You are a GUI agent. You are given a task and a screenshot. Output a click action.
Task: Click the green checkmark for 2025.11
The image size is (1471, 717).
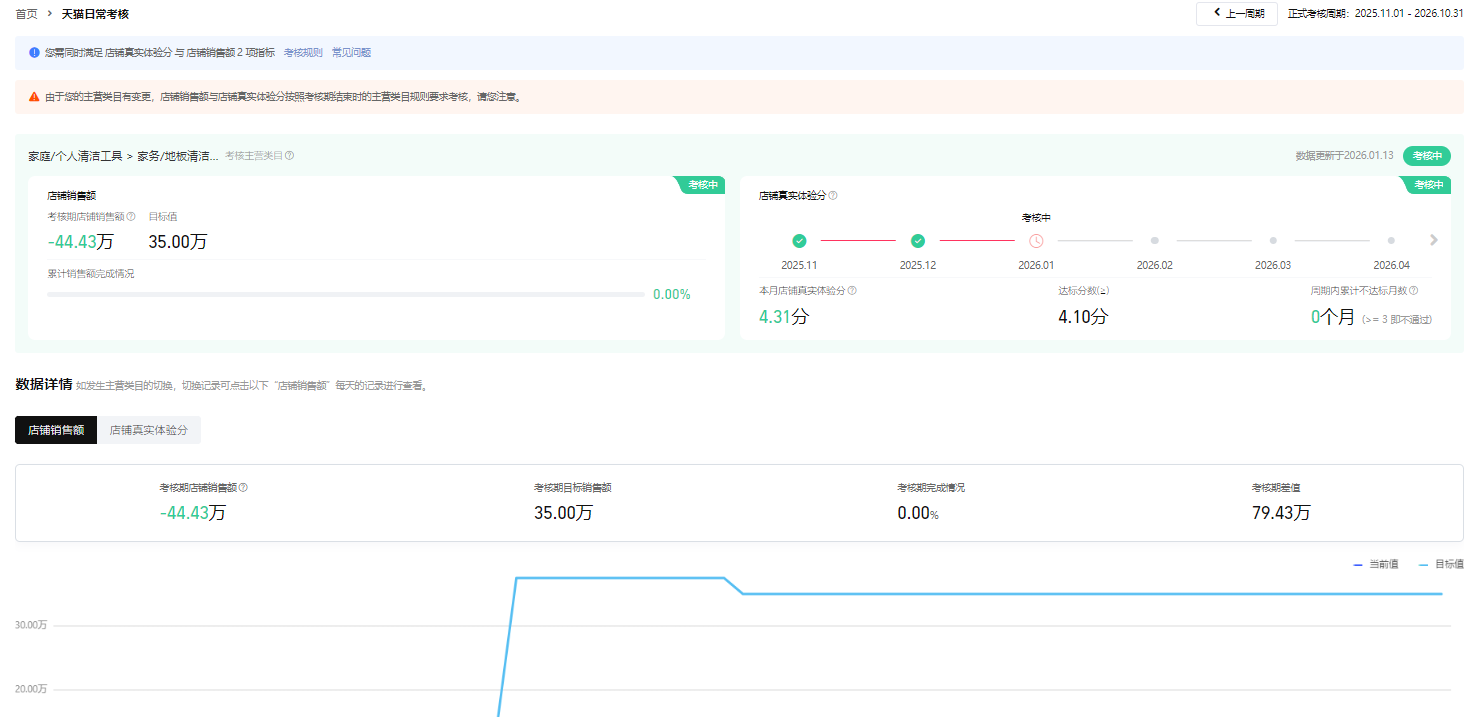[799, 241]
